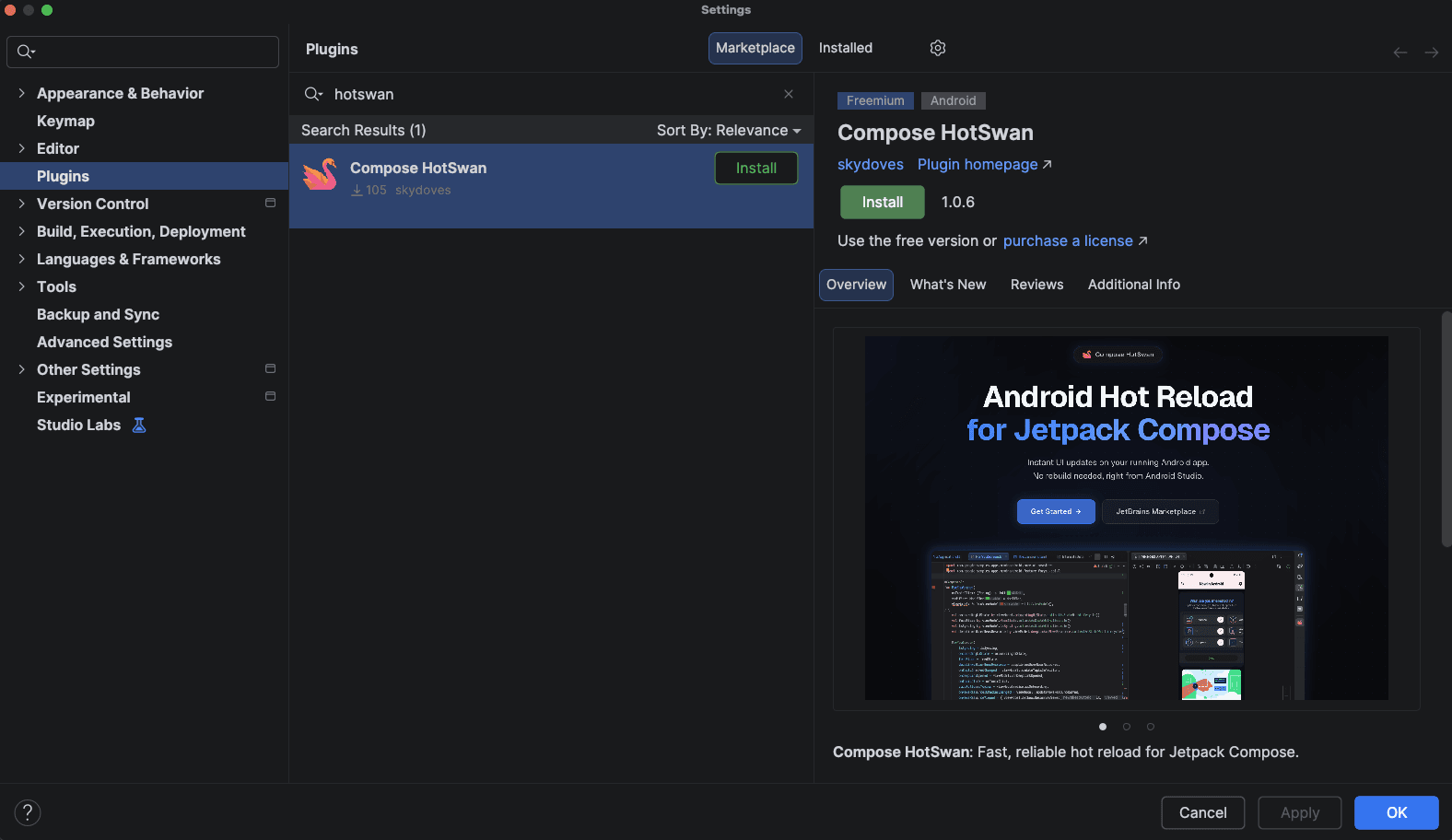This screenshot has width=1452, height=840.
Task: Open the plugins gear settings menu
Action: pyautogui.click(x=938, y=48)
